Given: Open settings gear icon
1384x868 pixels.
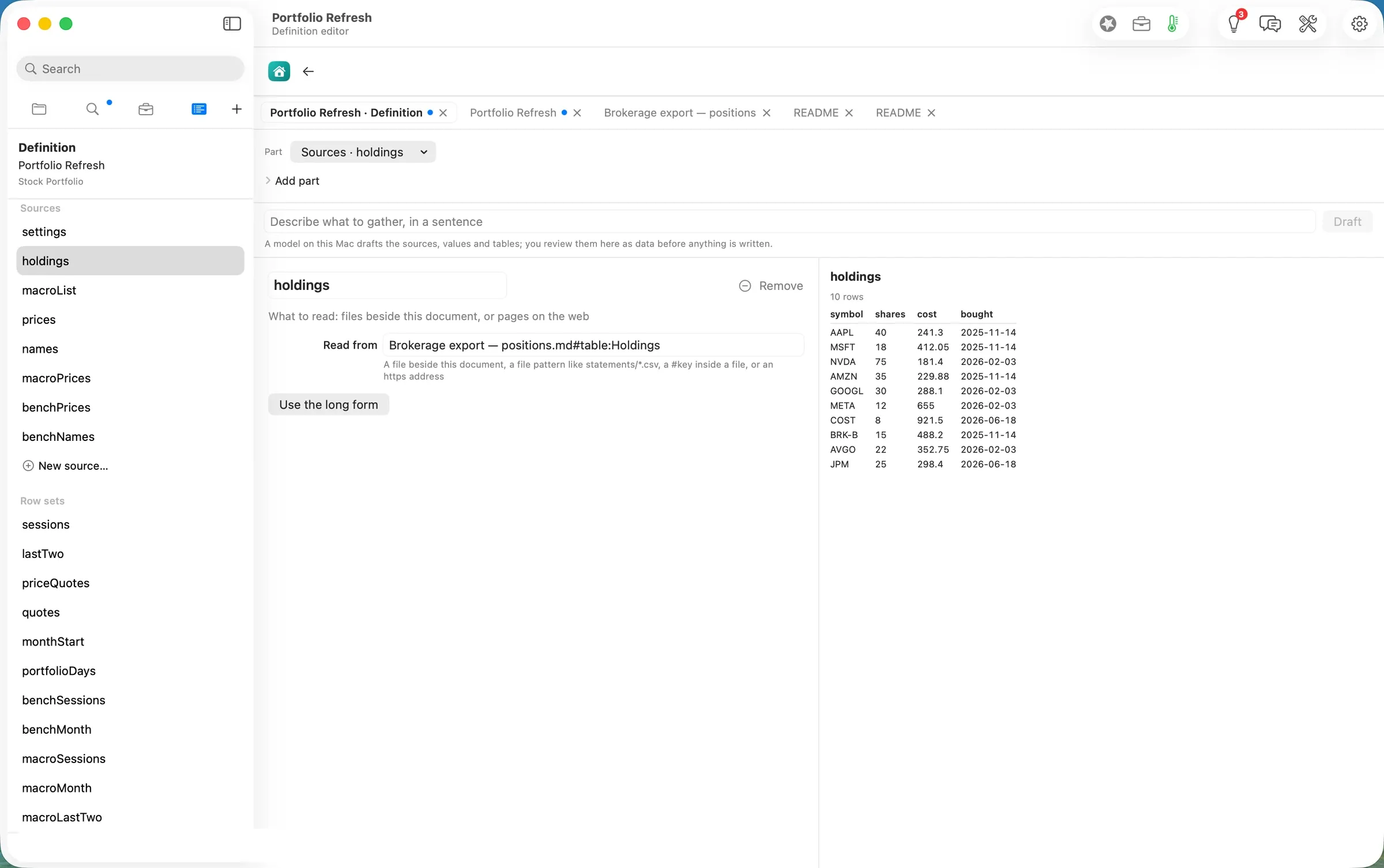Looking at the screenshot, I should point(1359,24).
